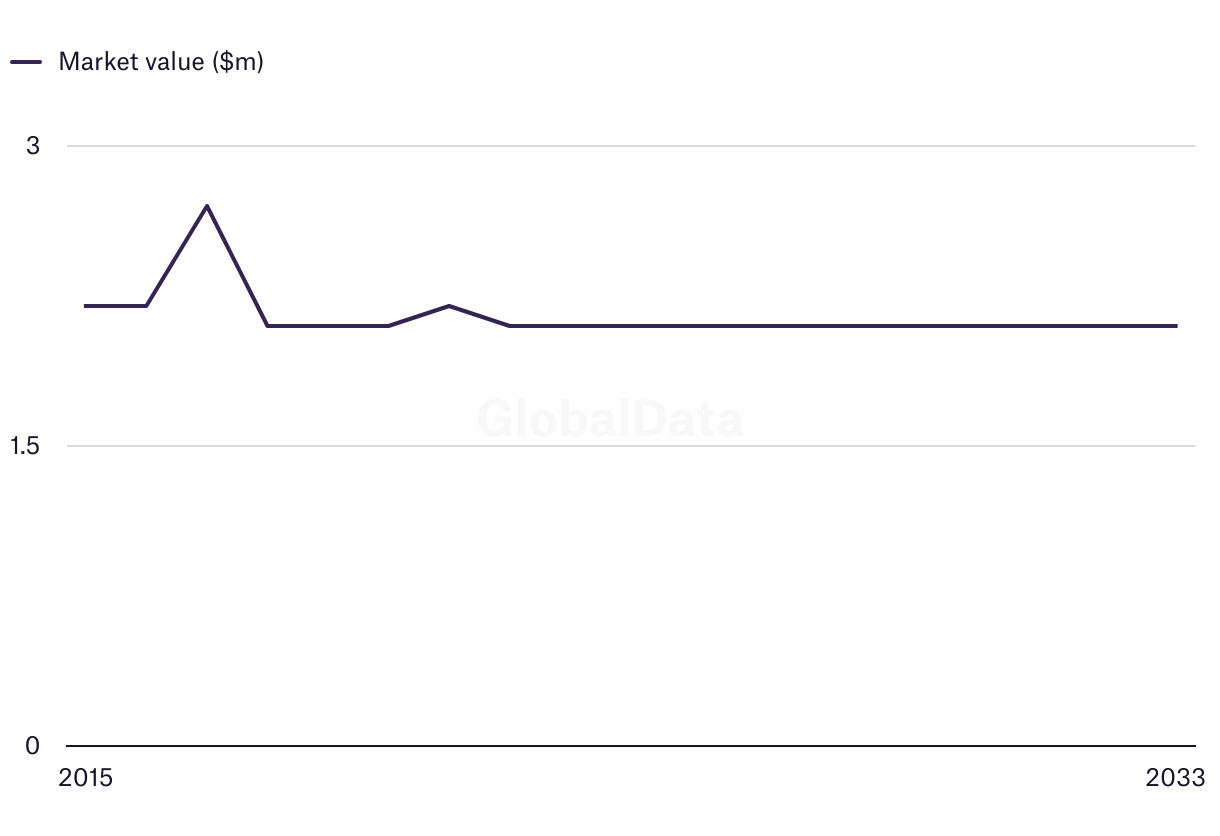Click the valley point right after the peak
1220x836 pixels.
pyautogui.click(x=268, y=326)
